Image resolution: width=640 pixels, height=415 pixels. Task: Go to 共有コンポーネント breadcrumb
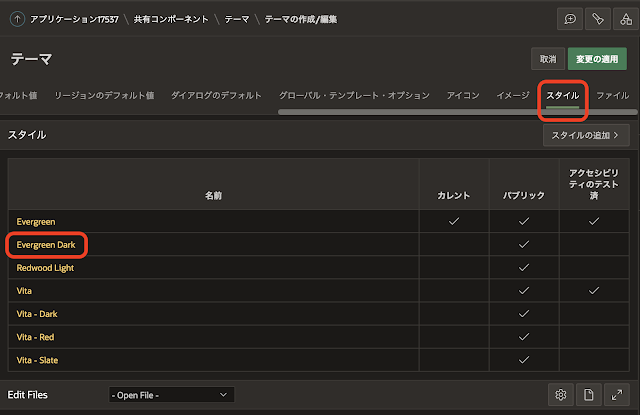pos(171,19)
